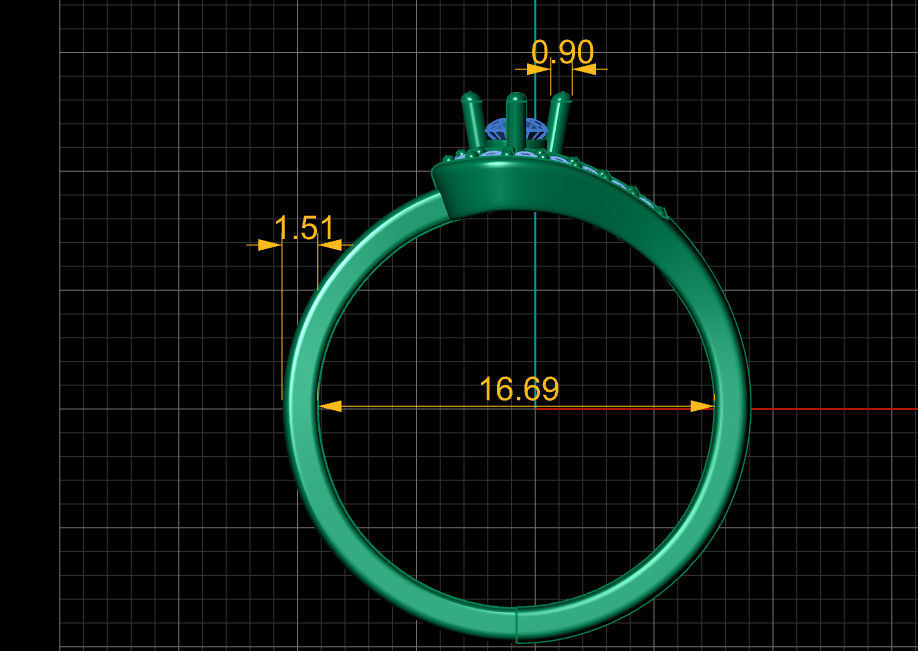Click the seam line at the ring's bottom
This screenshot has height=651, width=918.
(x=516, y=625)
